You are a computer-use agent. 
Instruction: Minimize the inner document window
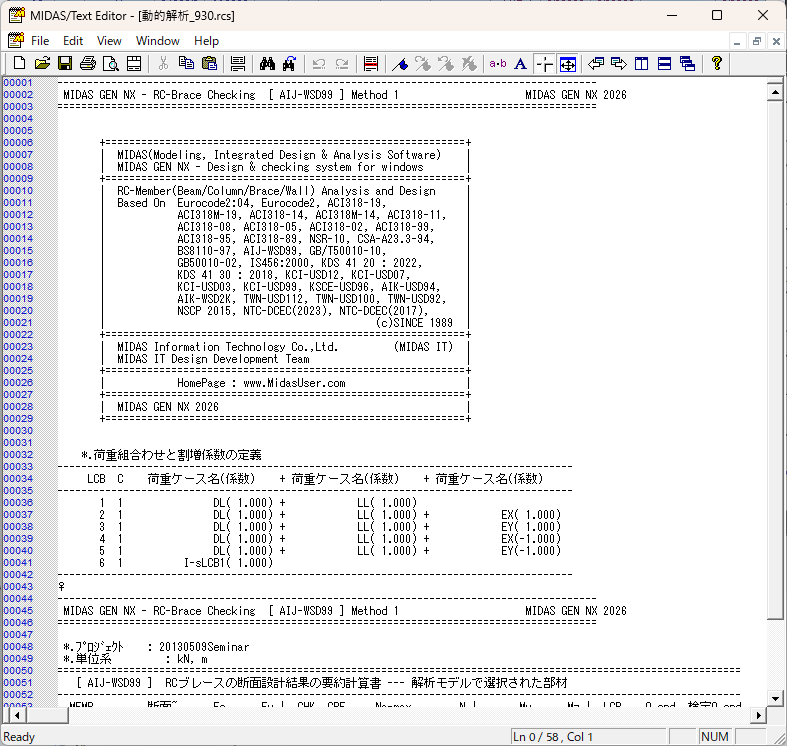click(x=737, y=41)
